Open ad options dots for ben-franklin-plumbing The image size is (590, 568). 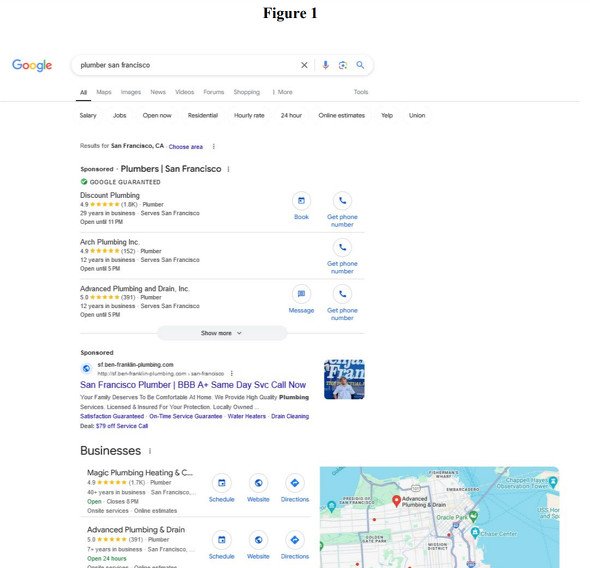[x=232, y=374]
